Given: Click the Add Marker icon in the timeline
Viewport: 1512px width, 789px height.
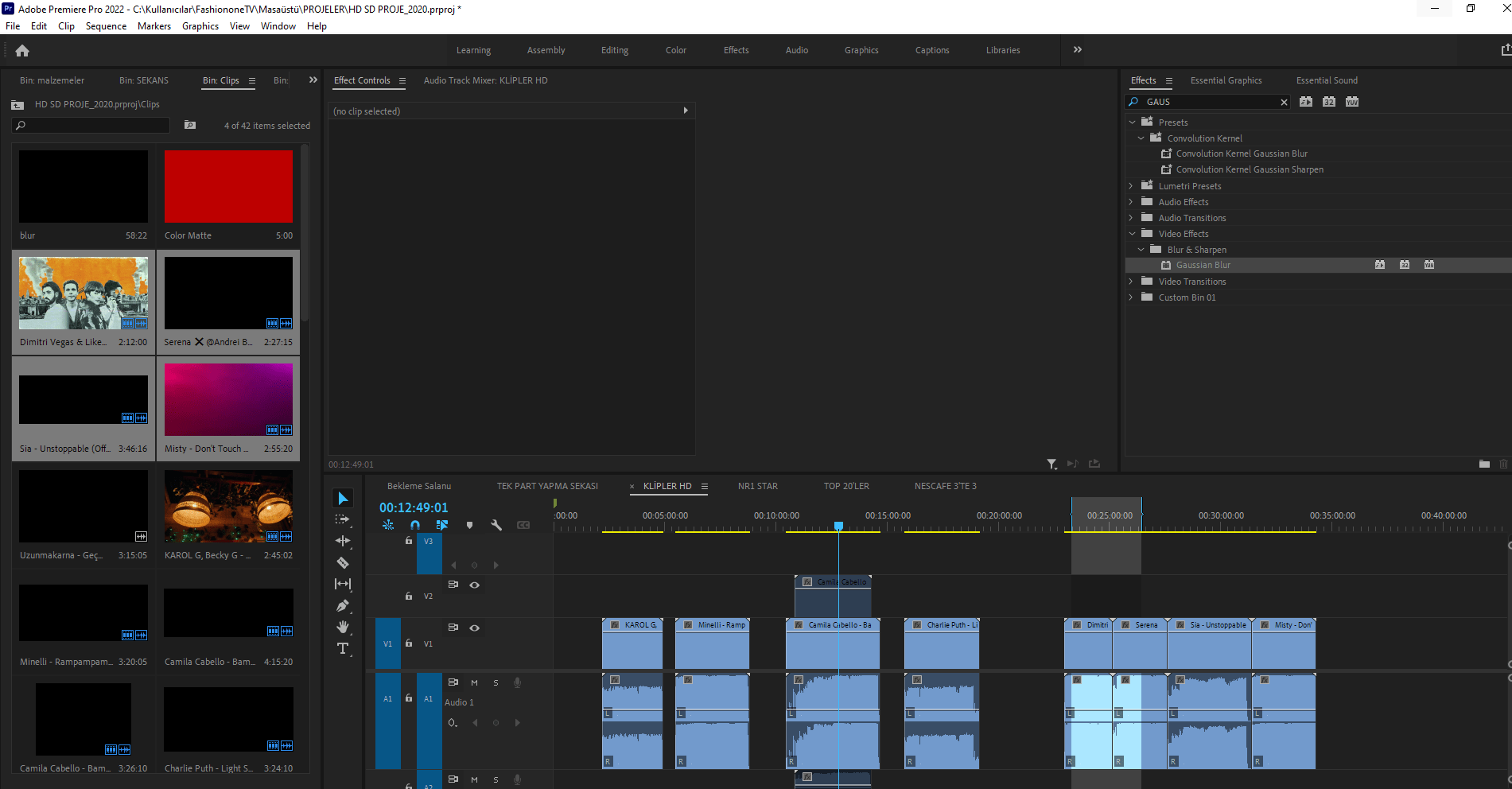Looking at the screenshot, I should click(x=470, y=525).
